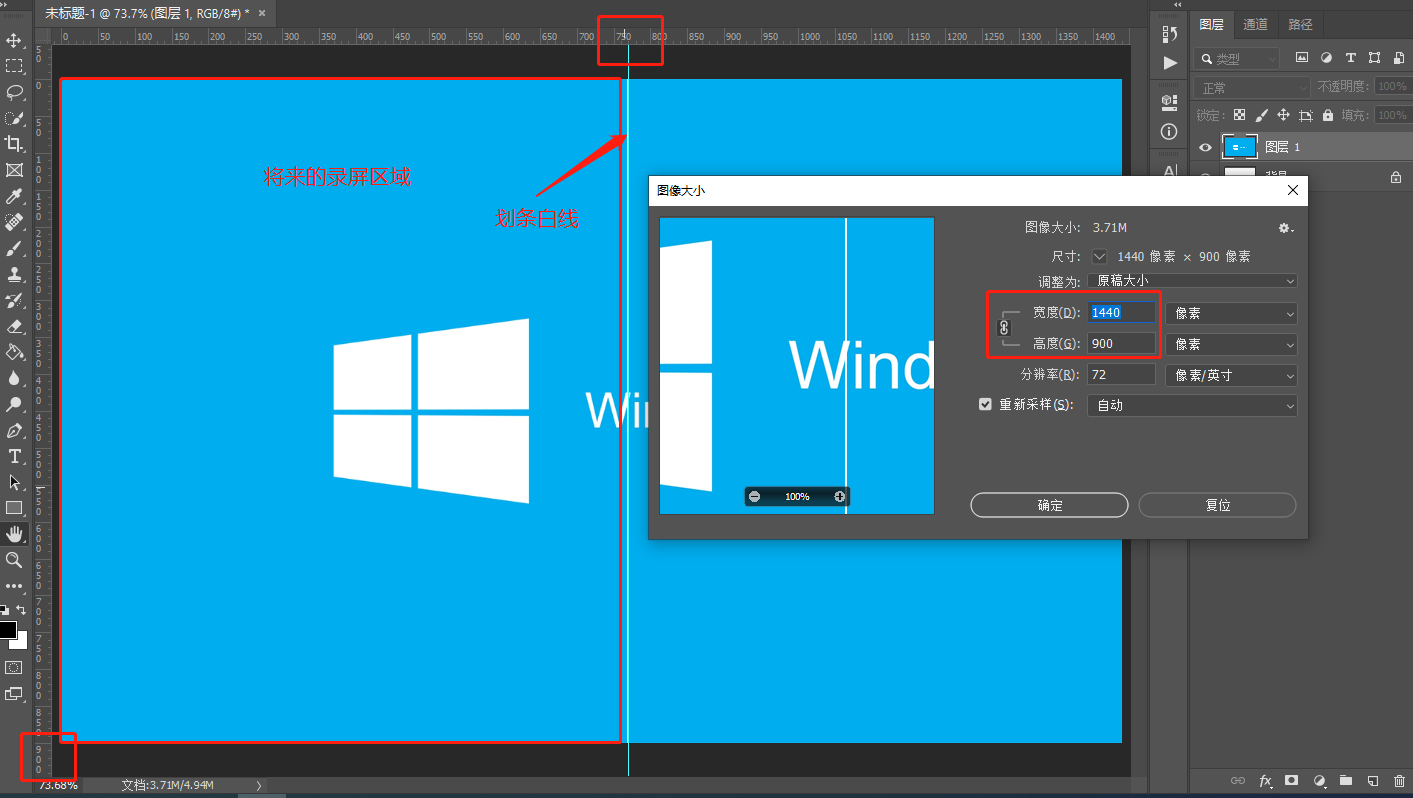Select the Crop tool
The height and width of the screenshot is (798, 1413).
[14, 144]
